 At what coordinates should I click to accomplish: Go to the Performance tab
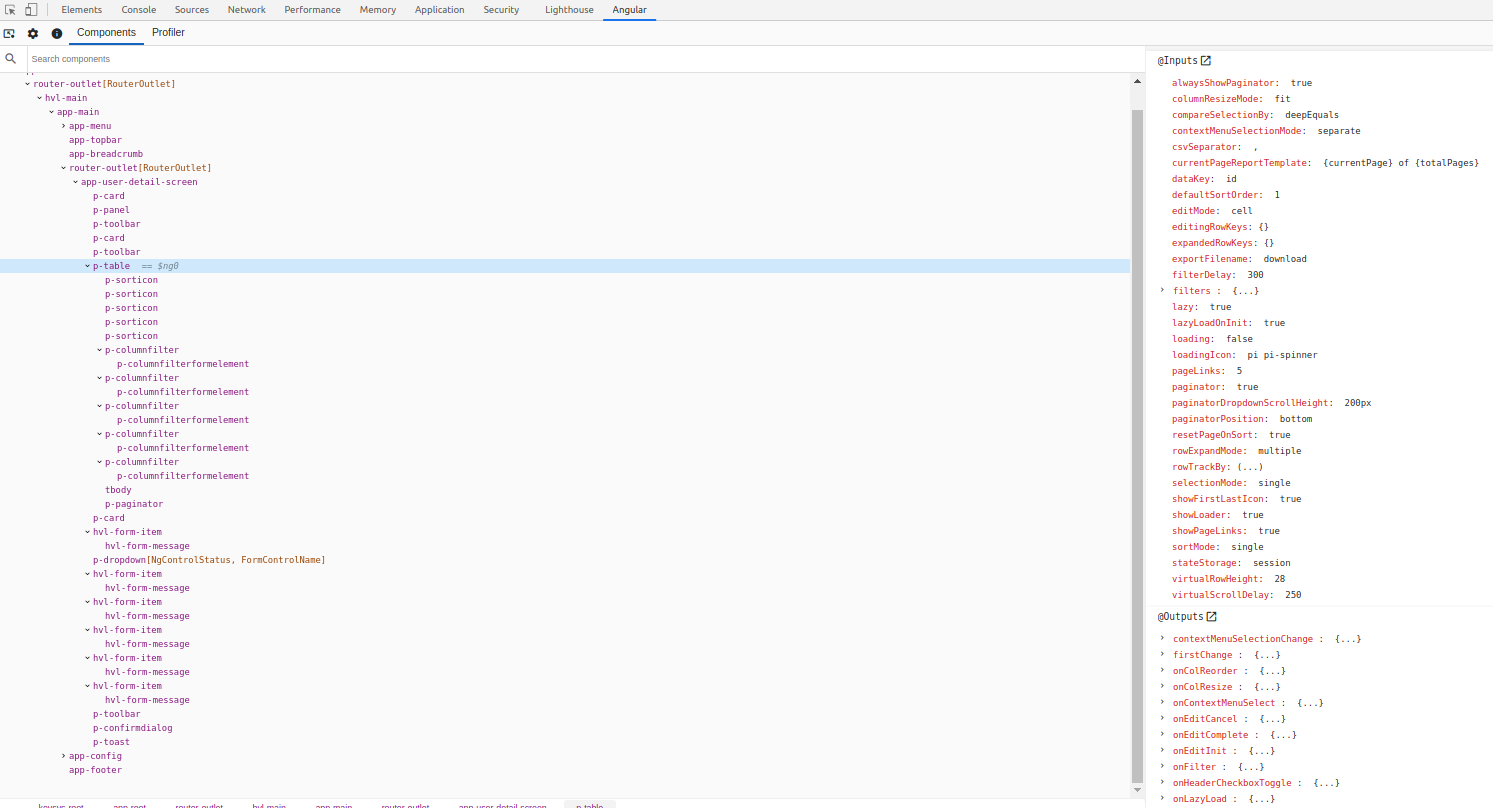(312, 10)
